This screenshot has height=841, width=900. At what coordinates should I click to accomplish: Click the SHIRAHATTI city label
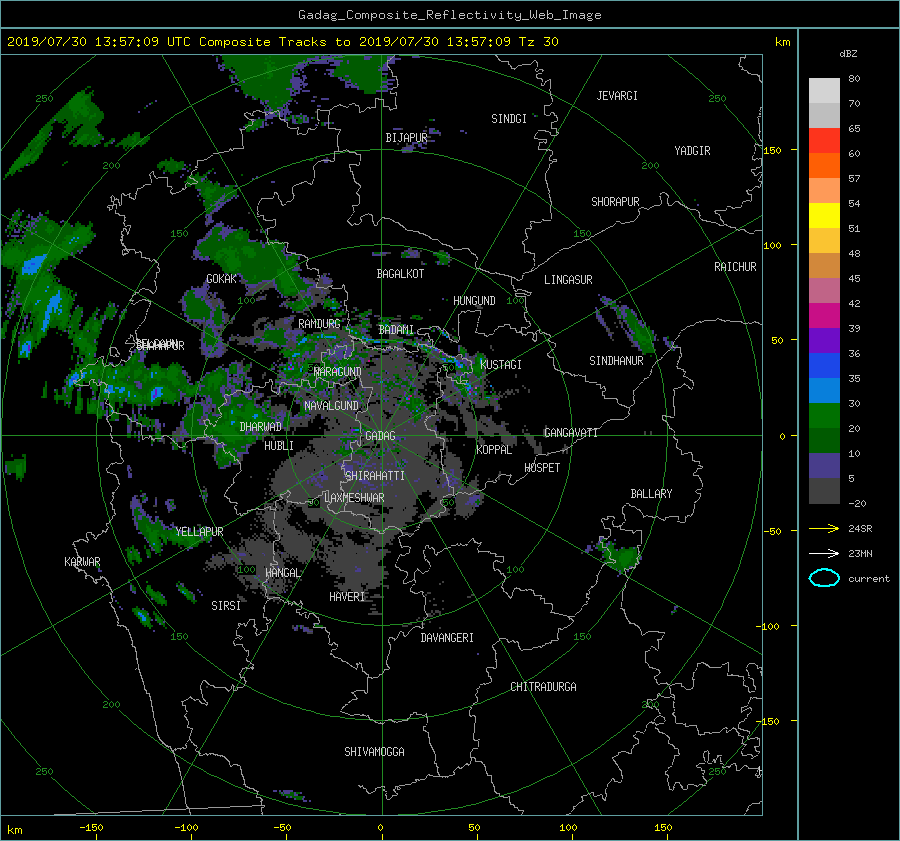tap(375, 475)
